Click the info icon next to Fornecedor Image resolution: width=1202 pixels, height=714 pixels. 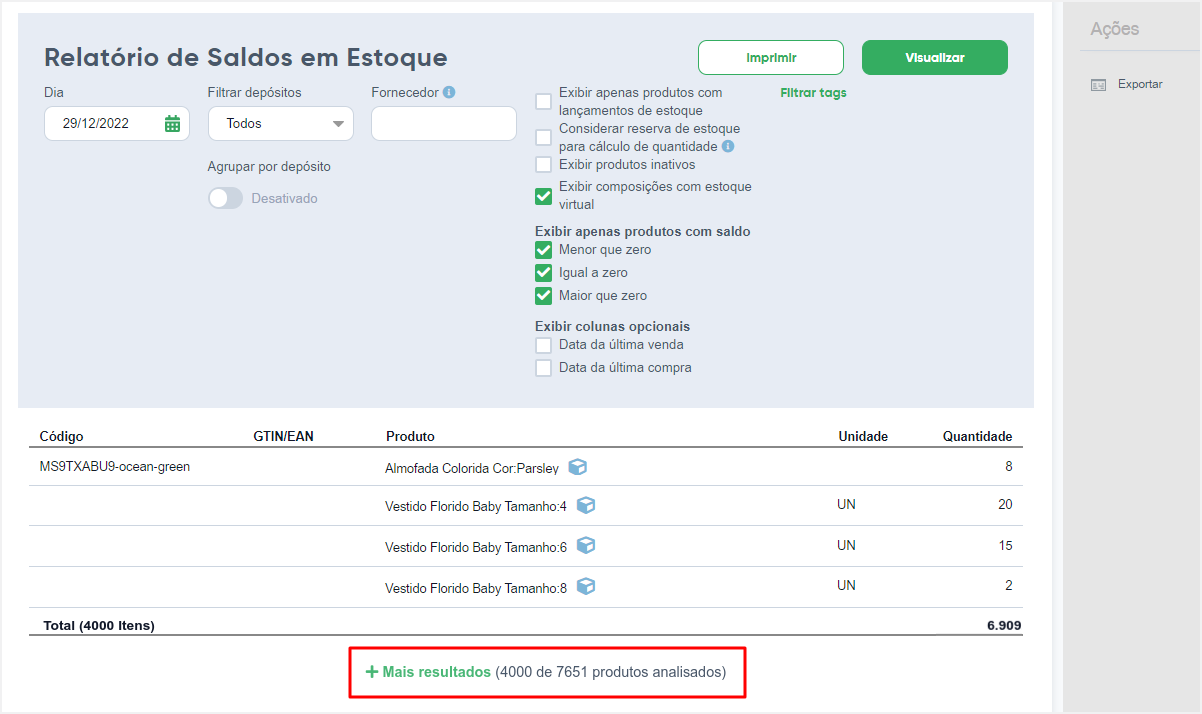(x=449, y=92)
